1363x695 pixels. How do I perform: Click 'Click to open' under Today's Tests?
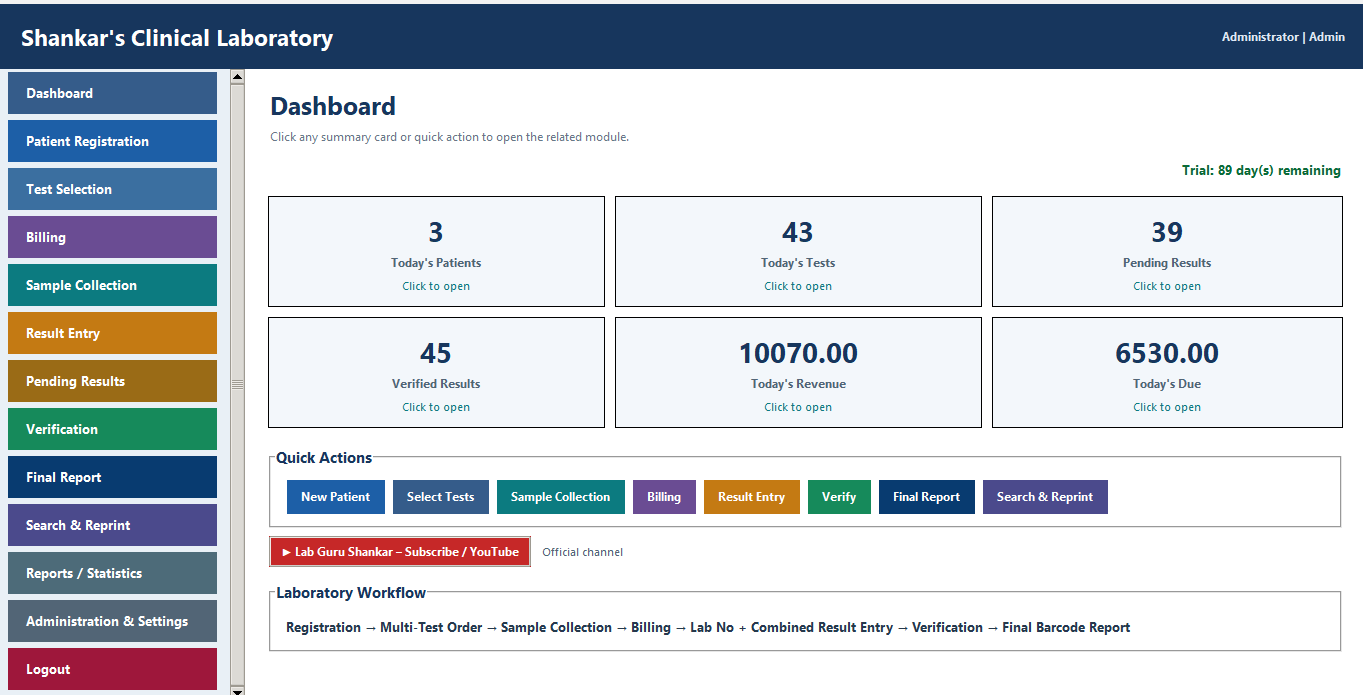[x=798, y=286]
